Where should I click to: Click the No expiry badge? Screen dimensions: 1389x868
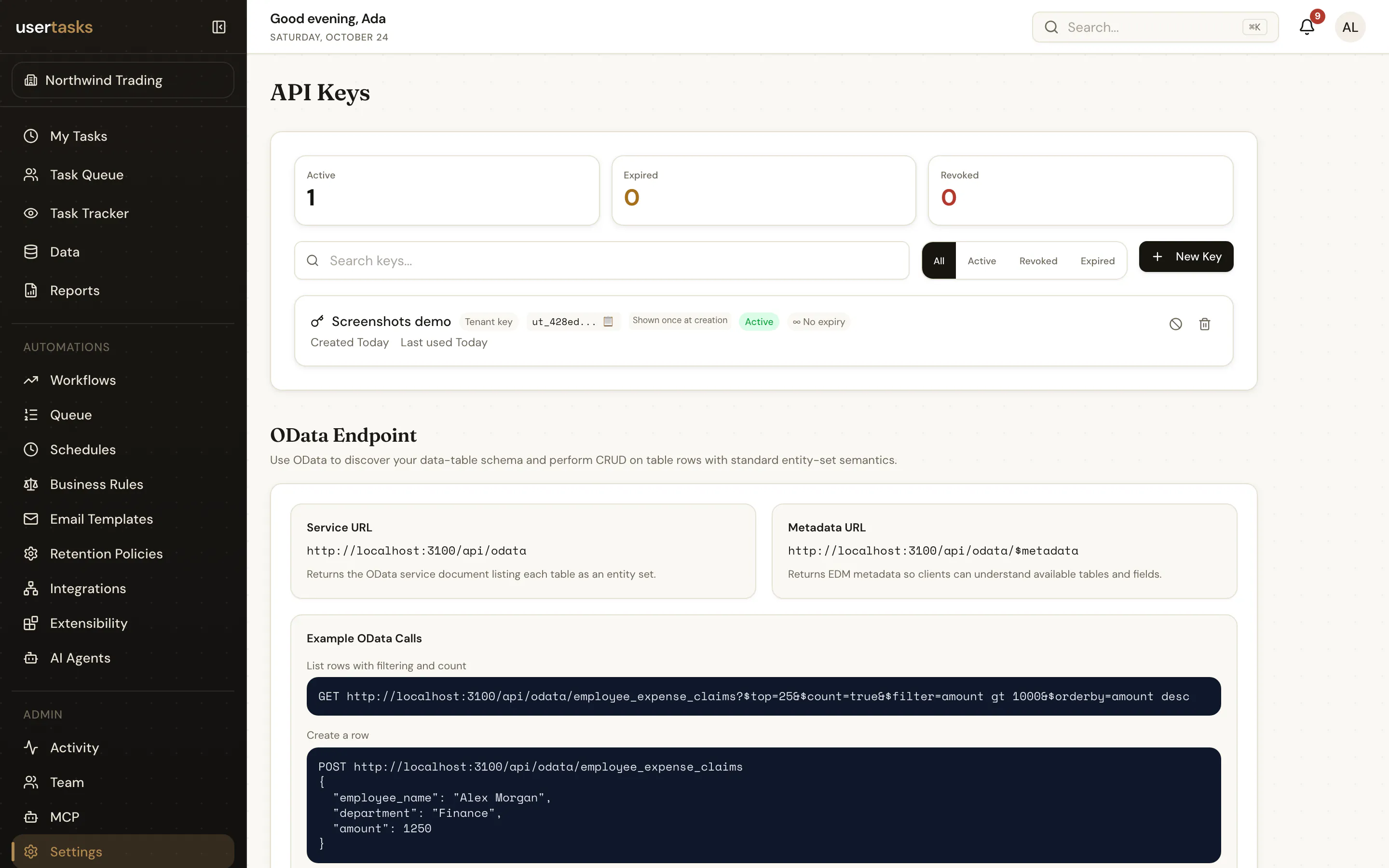point(818,322)
